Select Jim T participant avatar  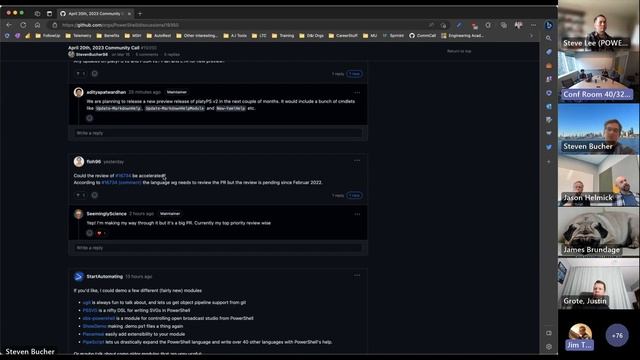[x=580, y=336]
